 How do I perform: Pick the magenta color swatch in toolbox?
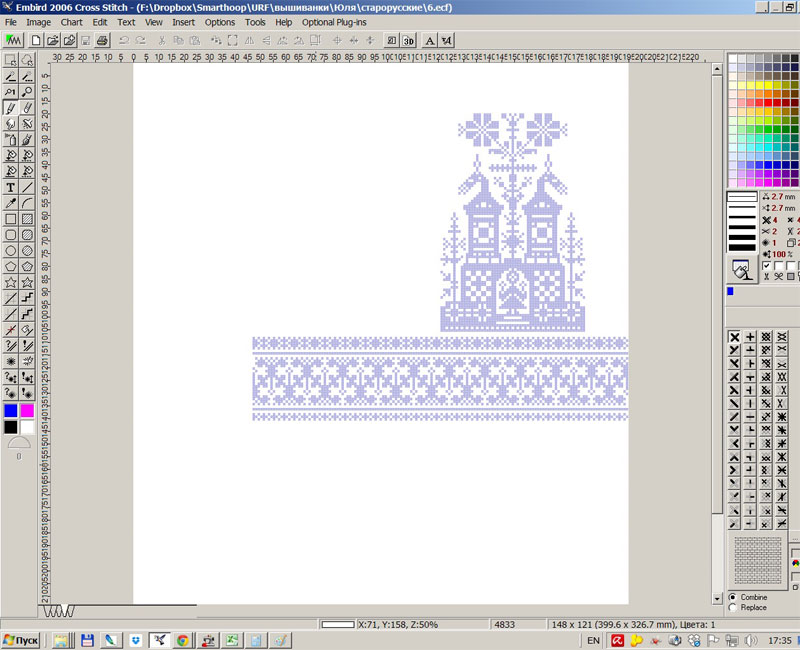tap(27, 410)
